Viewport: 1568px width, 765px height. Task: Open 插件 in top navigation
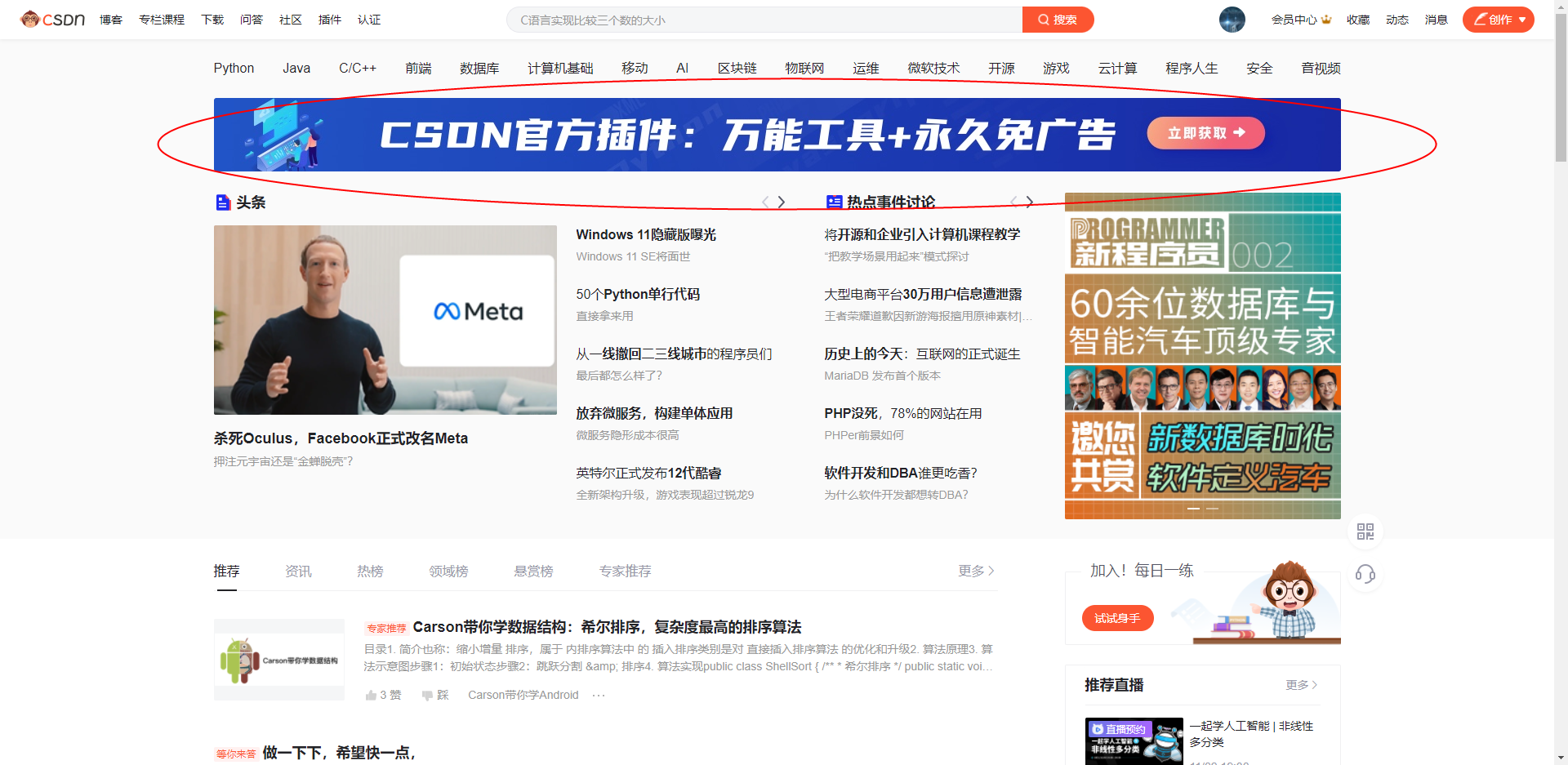click(x=330, y=20)
